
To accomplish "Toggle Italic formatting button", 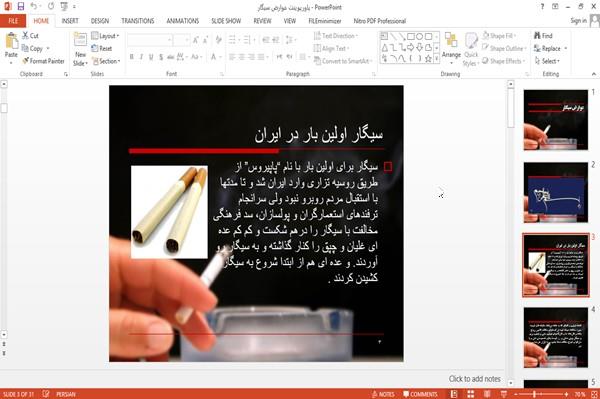I will coord(141,57).
